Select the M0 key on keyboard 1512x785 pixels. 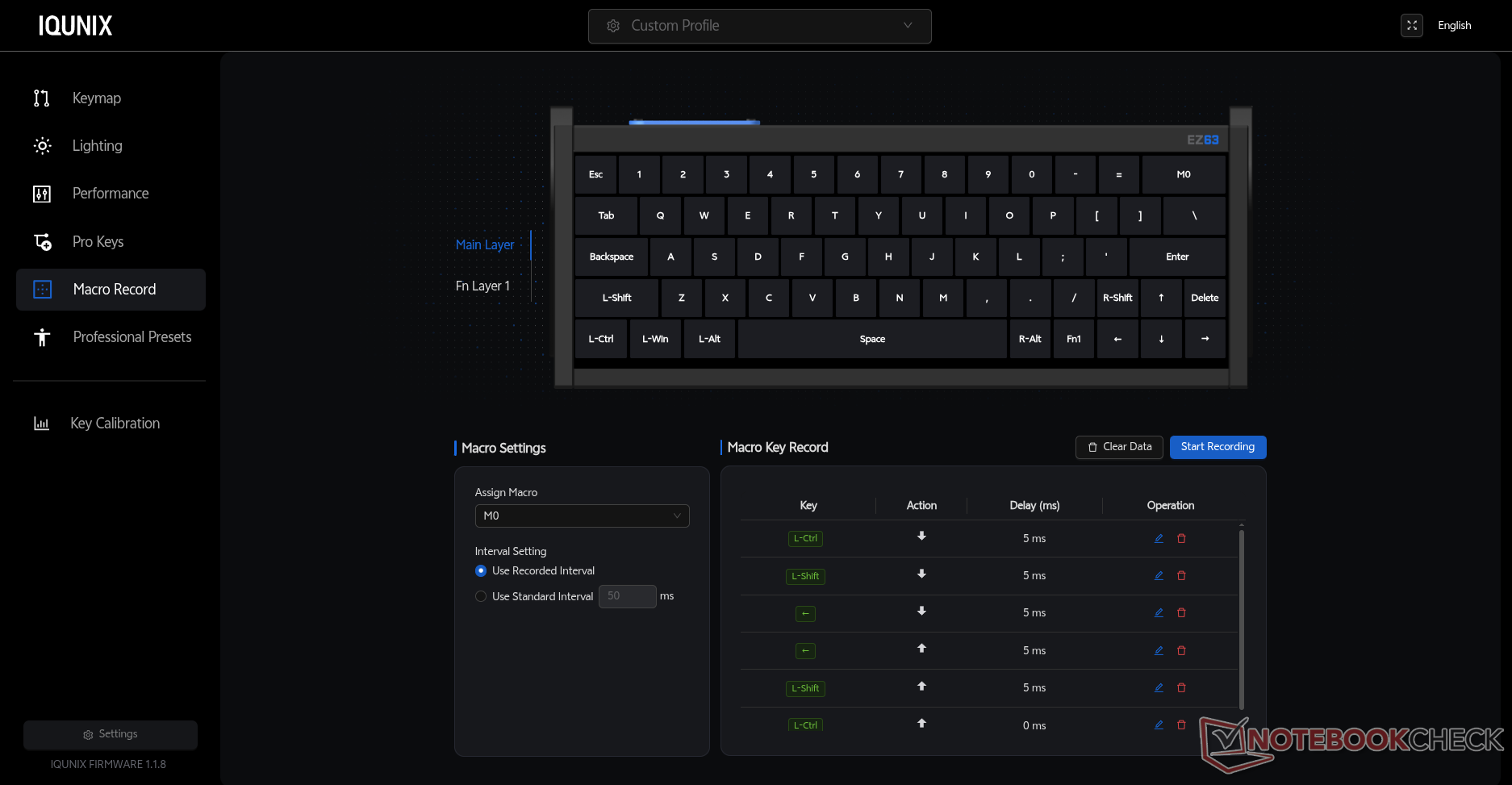coord(1184,174)
